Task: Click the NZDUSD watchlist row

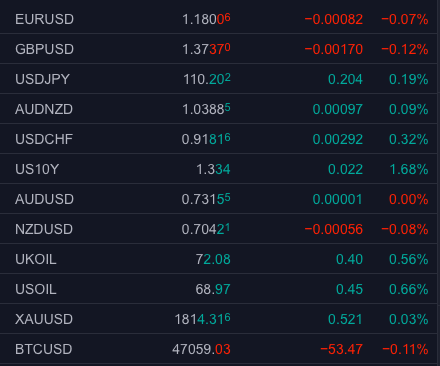Action: tap(218, 229)
